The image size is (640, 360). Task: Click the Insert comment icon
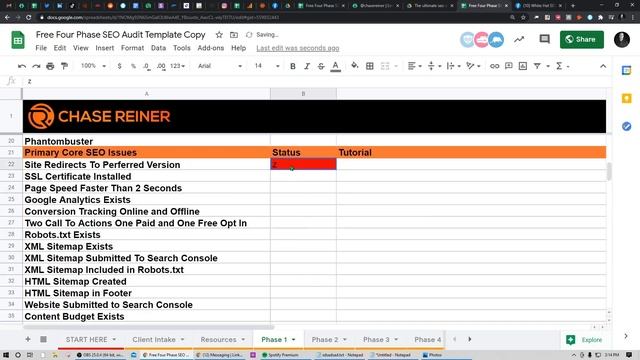(x=509, y=66)
